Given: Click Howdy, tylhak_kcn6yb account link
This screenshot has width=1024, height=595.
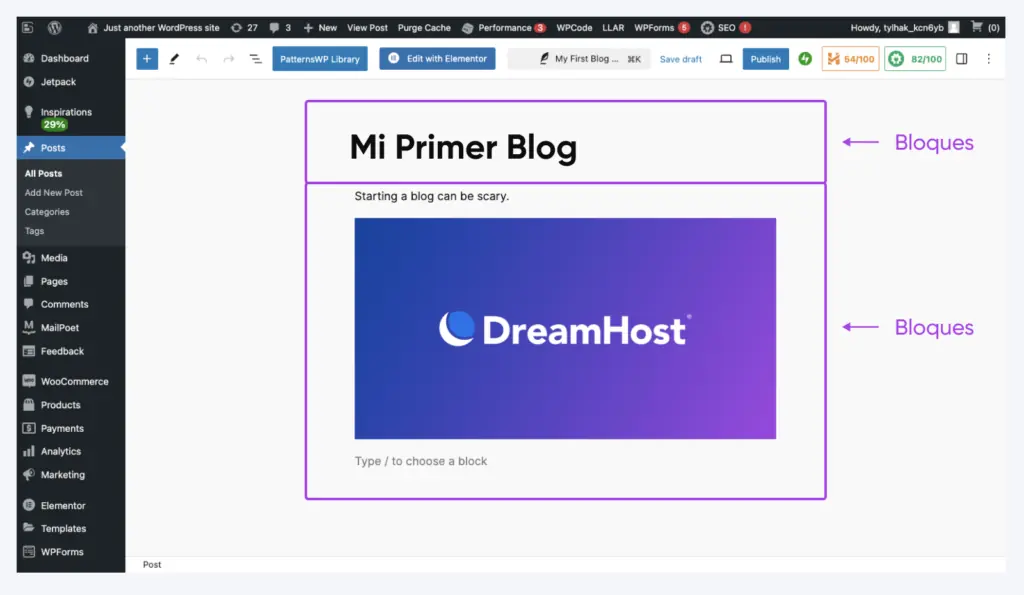Looking at the screenshot, I should pos(904,27).
